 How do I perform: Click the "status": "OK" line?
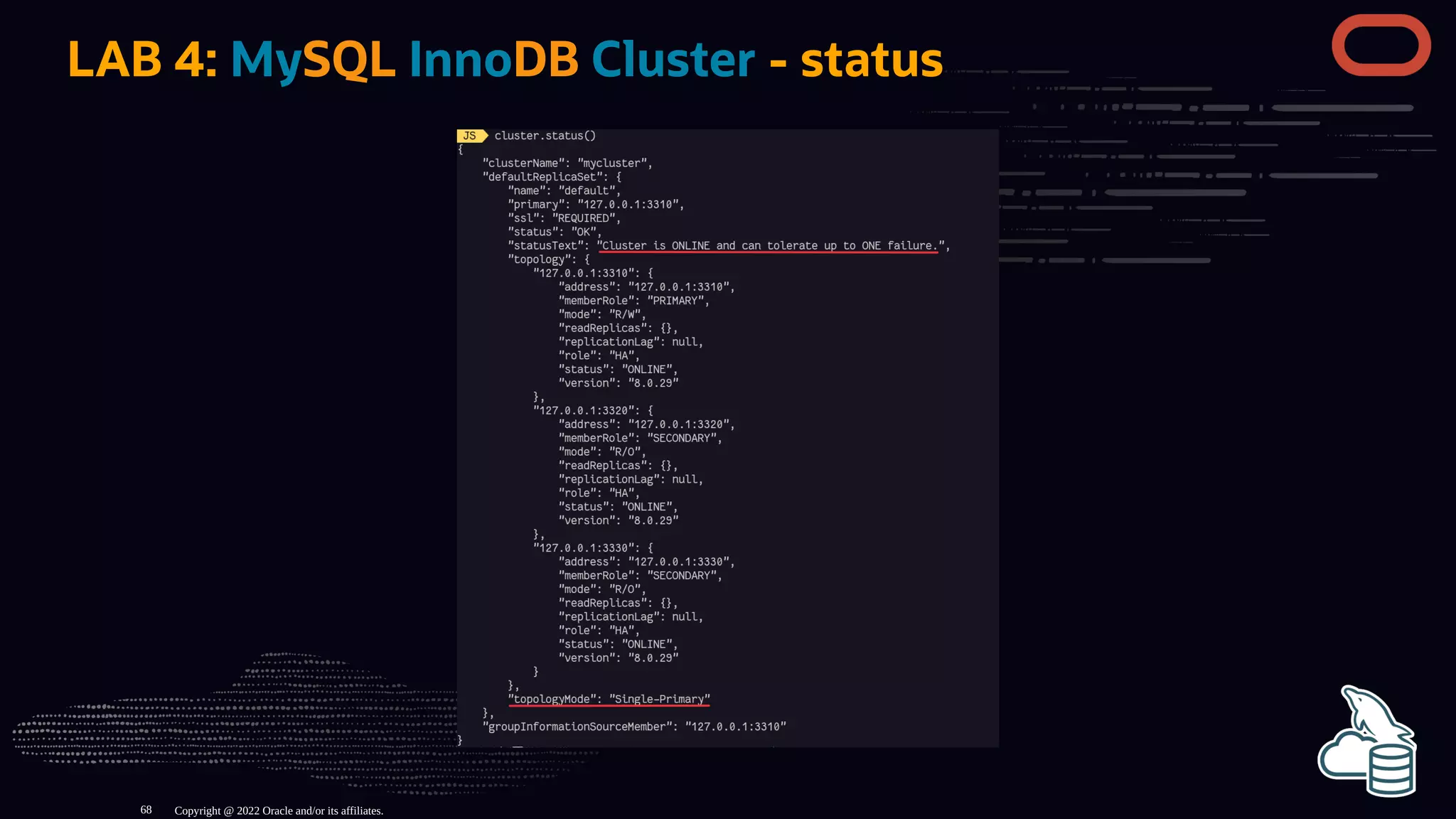pyautogui.click(x=555, y=232)
